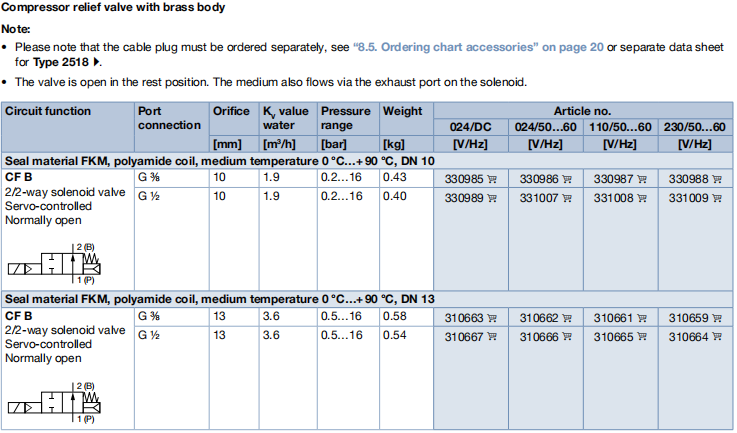Viewport: 737px width, 433px height.
Task: Click cart icon next to article 310663
Action: pyautogui.click(x=493, y=319)
